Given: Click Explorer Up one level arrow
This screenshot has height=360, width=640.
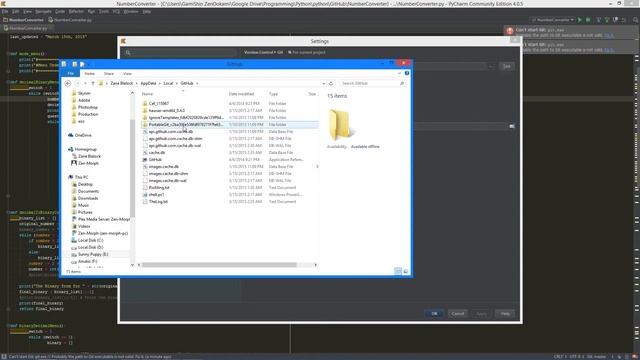Looking at the screenshot, I should coord(93,83).
